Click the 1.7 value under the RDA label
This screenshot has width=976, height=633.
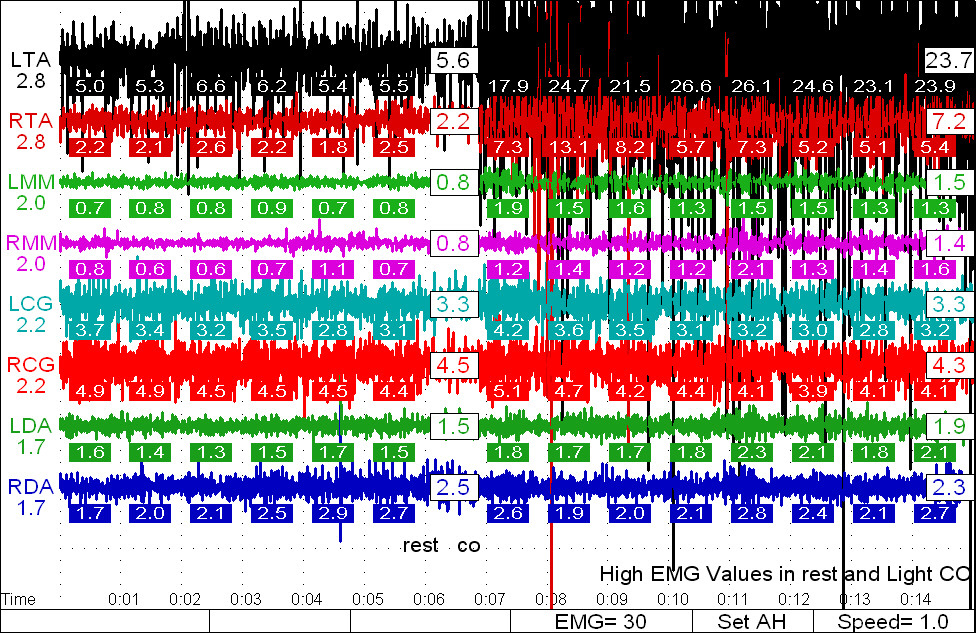(31, 508)
